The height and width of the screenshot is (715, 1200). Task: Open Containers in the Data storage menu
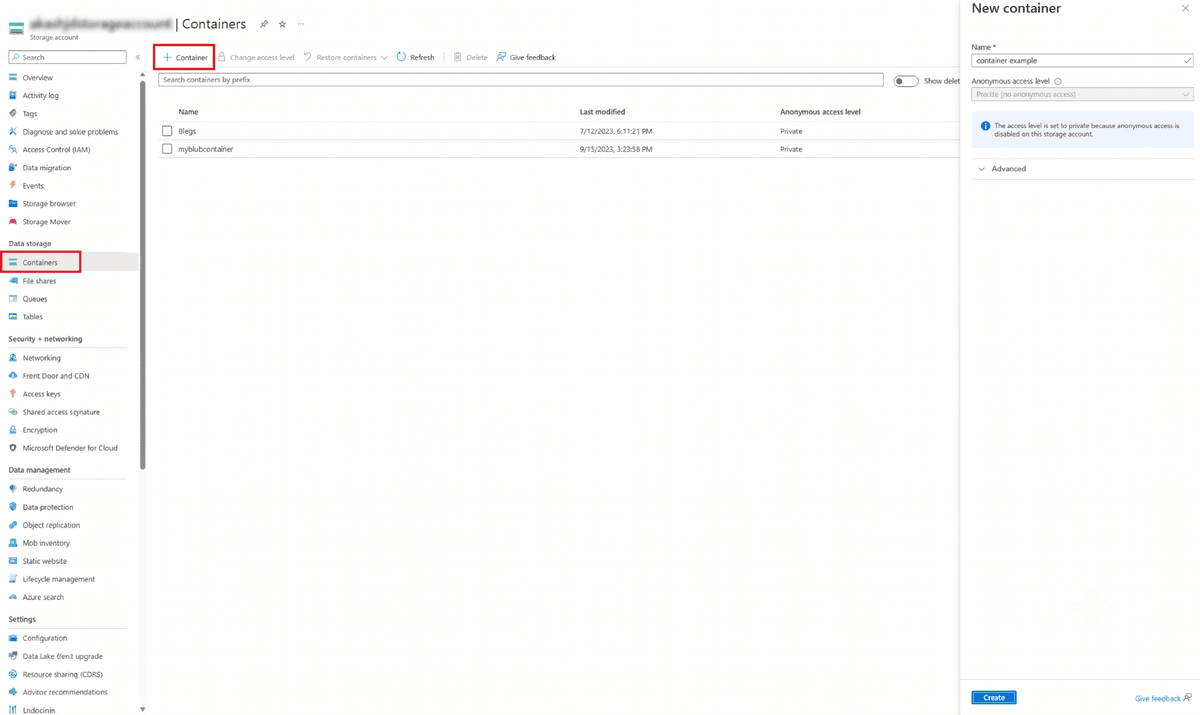click(x=41, y=262)
